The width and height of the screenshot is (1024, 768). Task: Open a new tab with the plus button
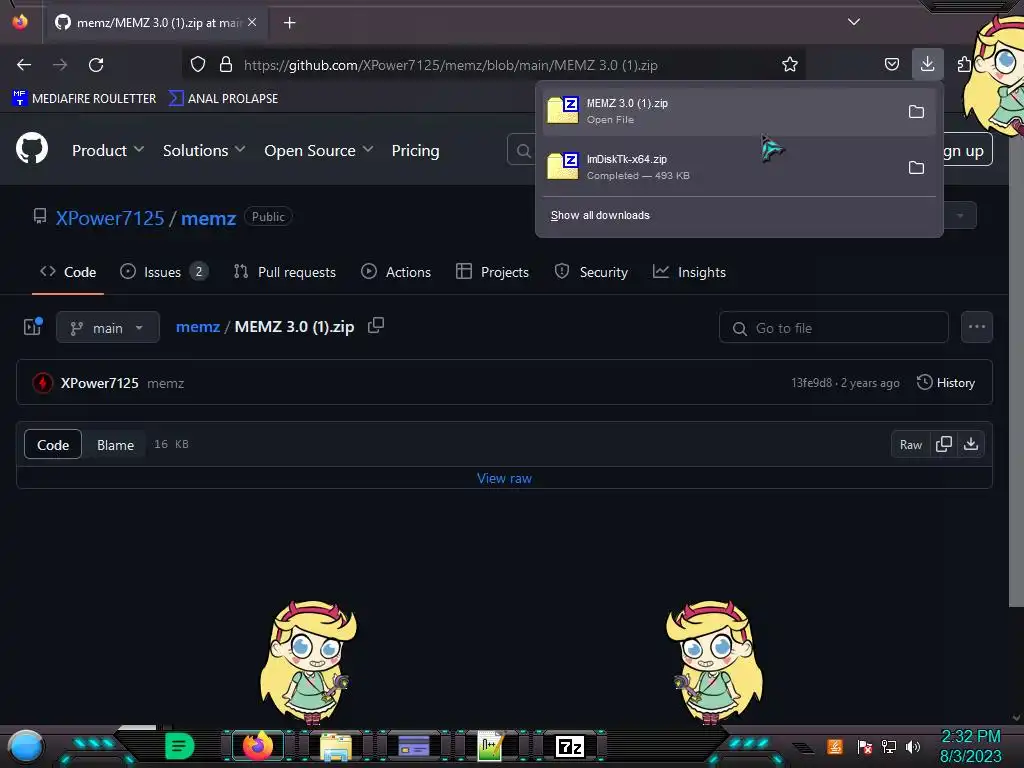[289, 23]
